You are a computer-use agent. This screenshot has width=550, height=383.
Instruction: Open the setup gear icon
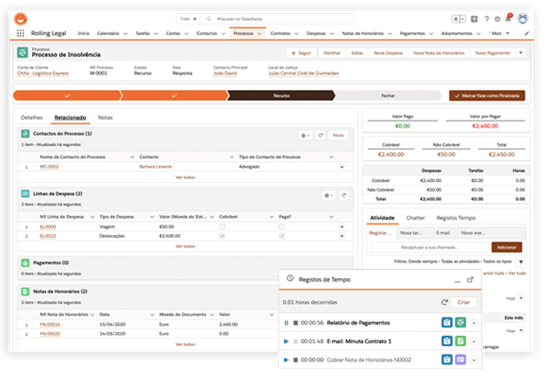[497, 19]
